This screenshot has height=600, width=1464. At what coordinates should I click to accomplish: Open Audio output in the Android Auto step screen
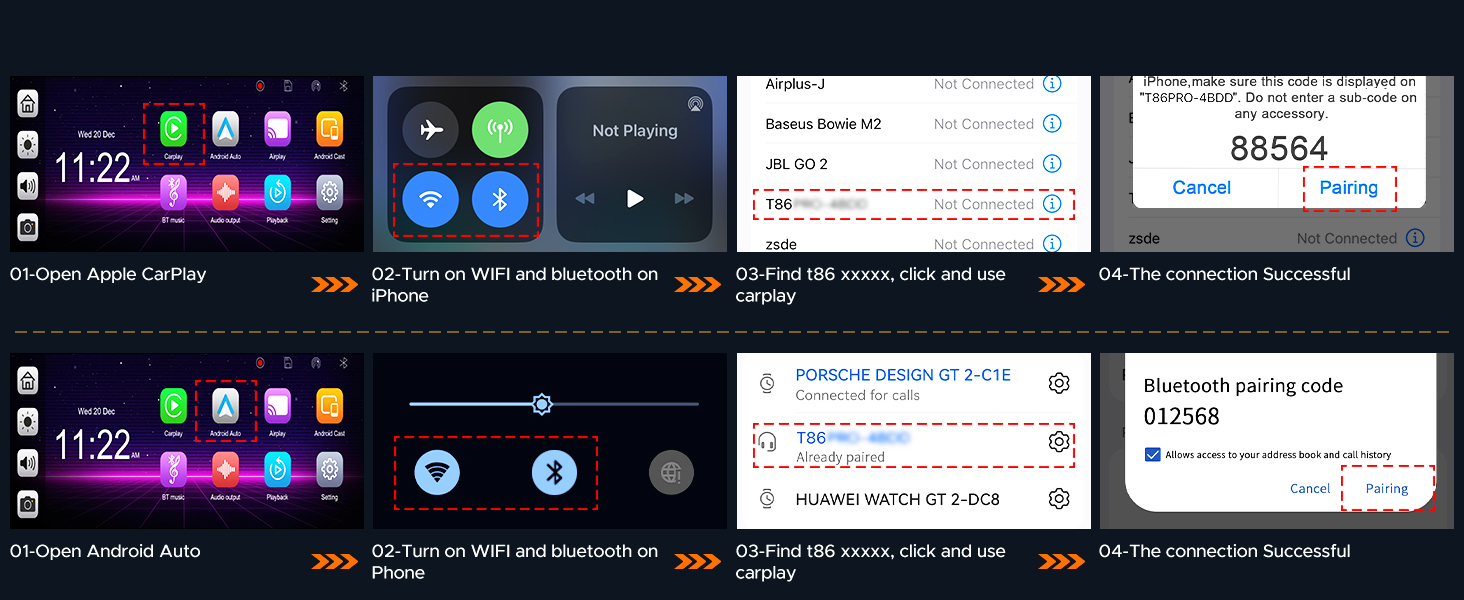(226, 468)
